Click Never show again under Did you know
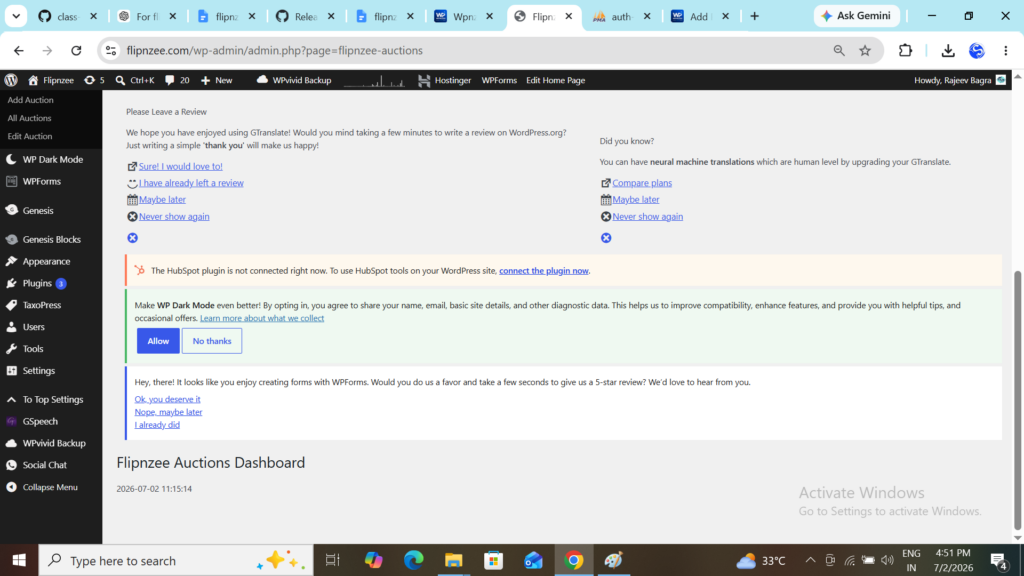1024x576 pixels. pyautogui.click(x=647, y=216)
